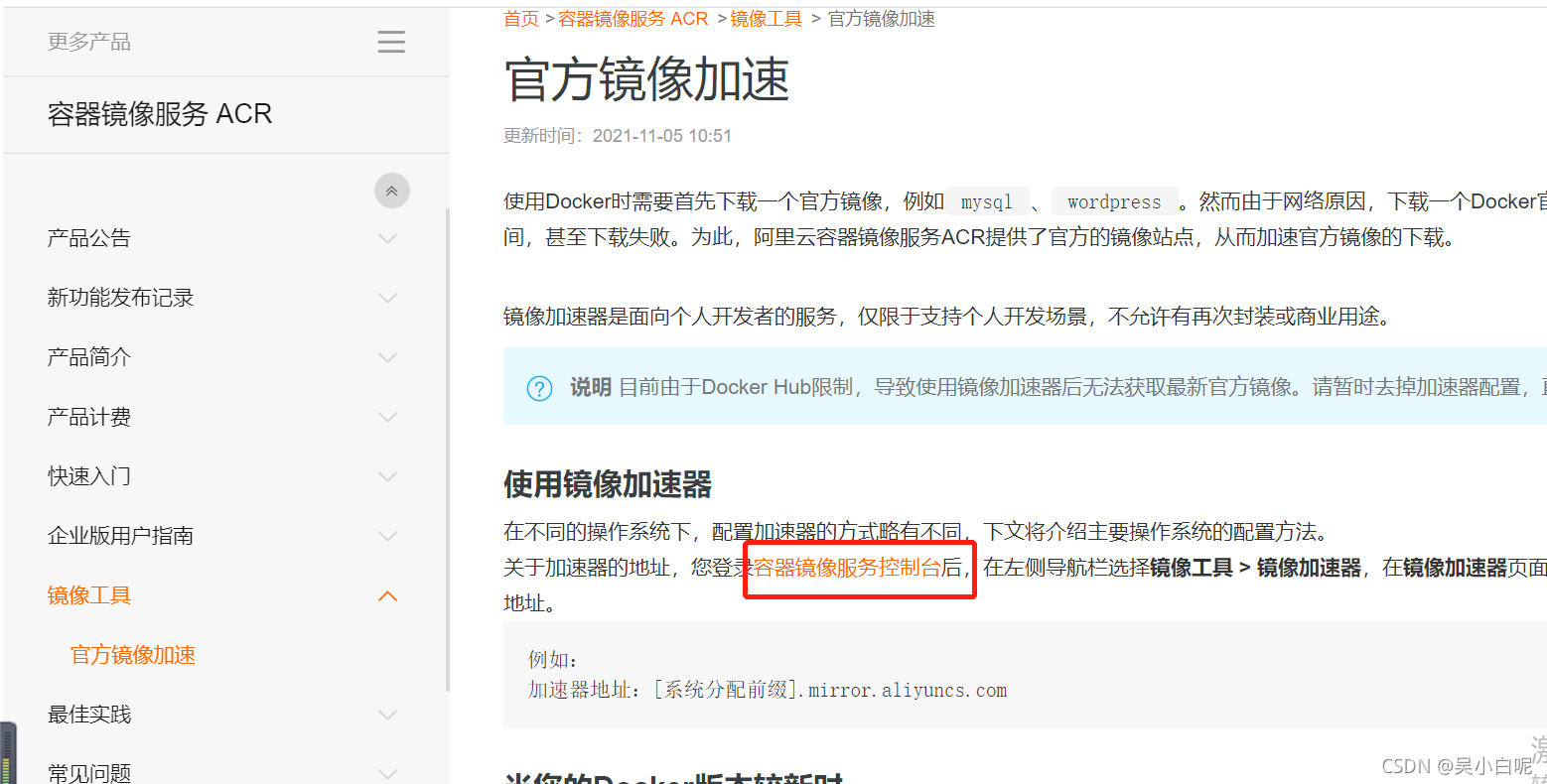Click the wordpress inline code tag
The height and width of the screenshot is (784, 1547).
1114,201
